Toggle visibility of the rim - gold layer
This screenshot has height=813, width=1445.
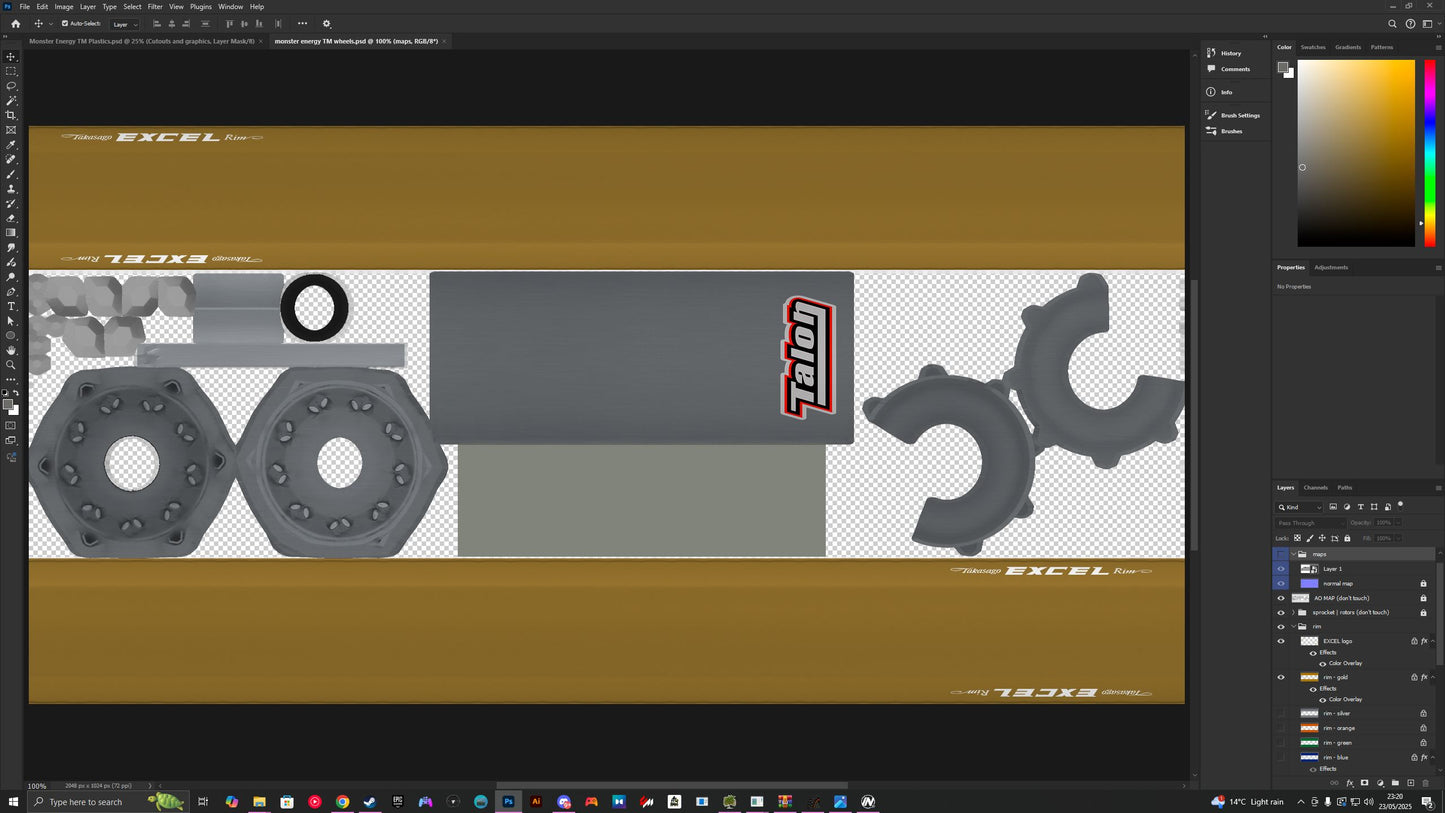tap(1281, 677)
